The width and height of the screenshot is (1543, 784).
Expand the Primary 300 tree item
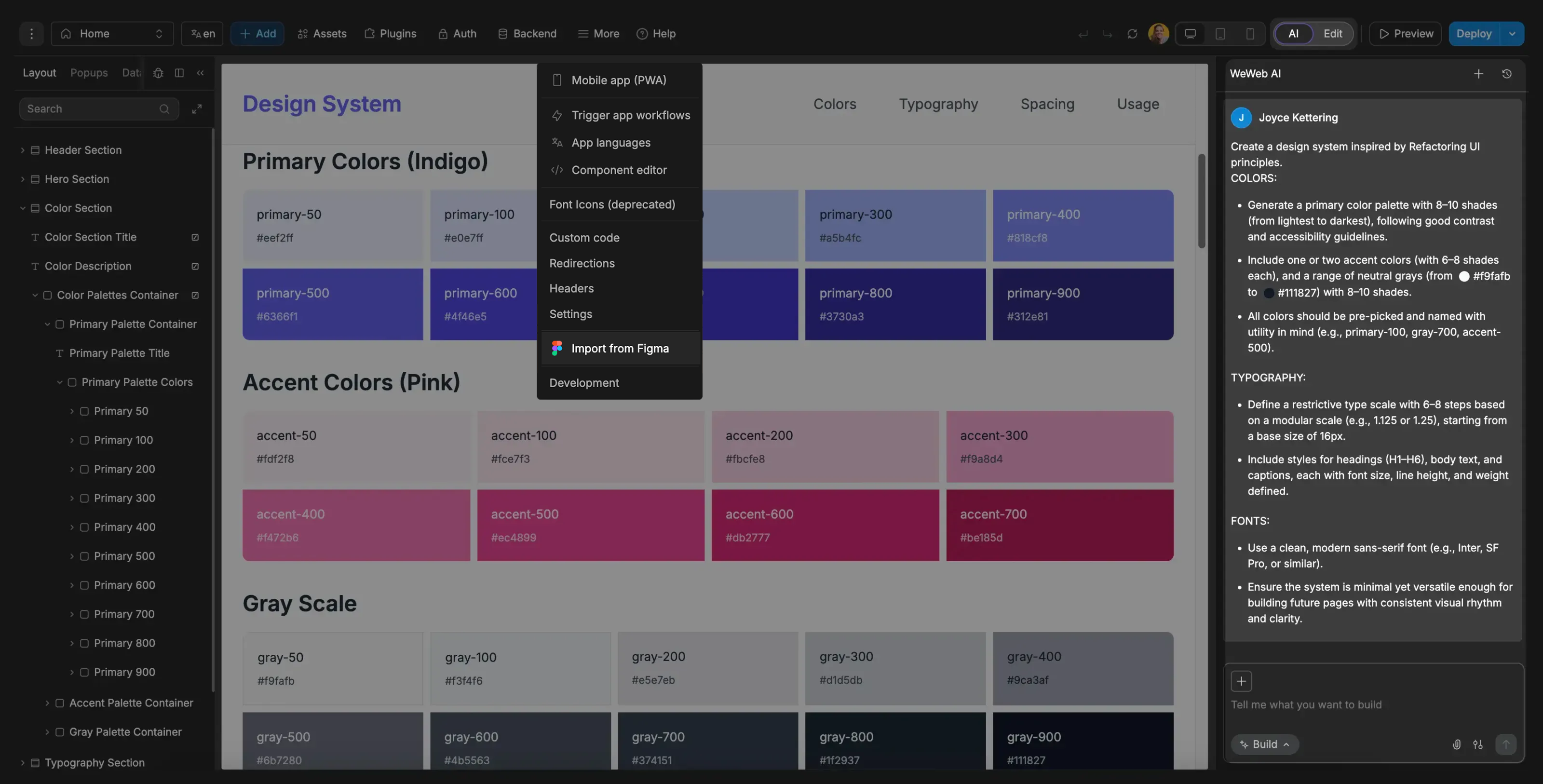72,498
